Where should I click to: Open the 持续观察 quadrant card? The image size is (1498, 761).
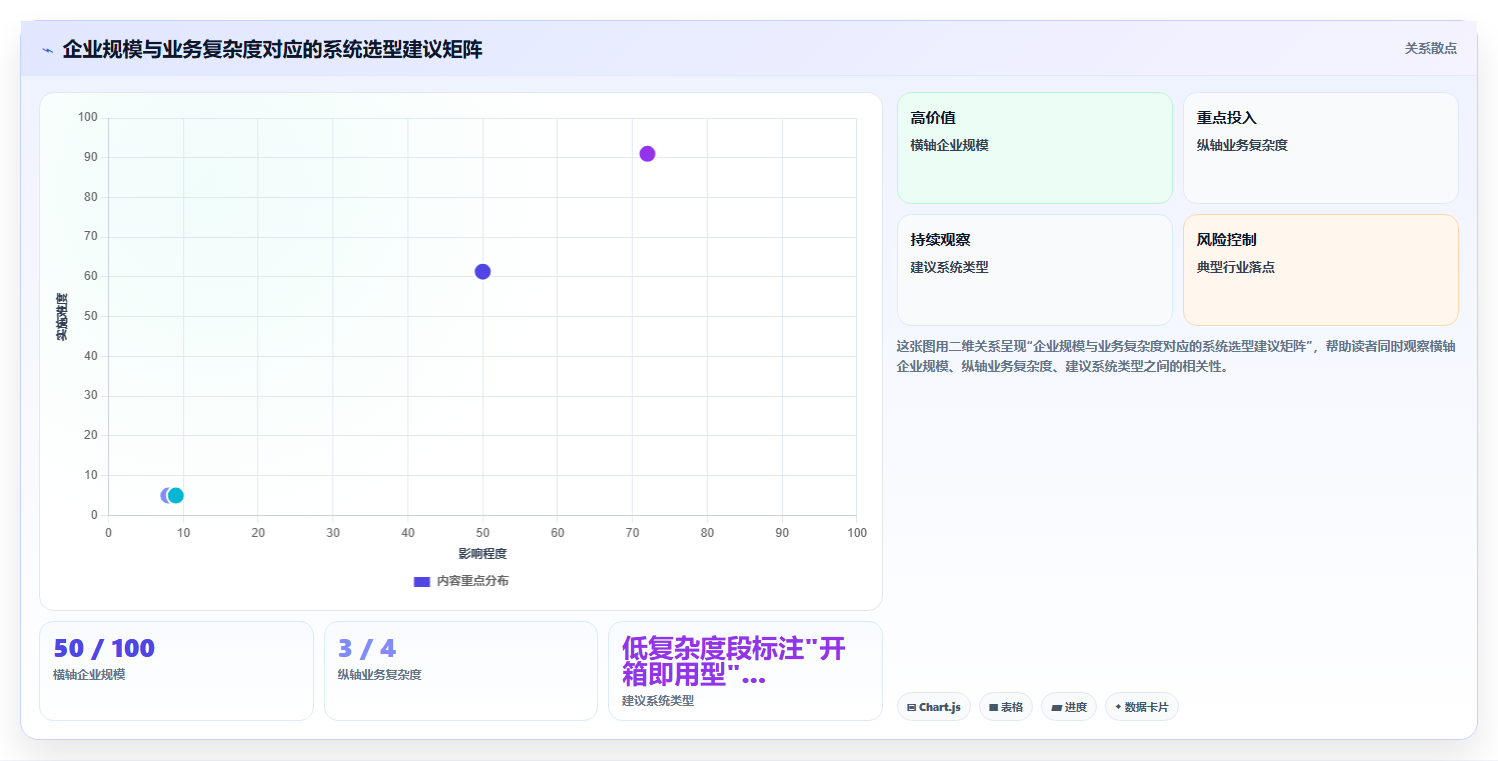click(x=1034, y=270)
